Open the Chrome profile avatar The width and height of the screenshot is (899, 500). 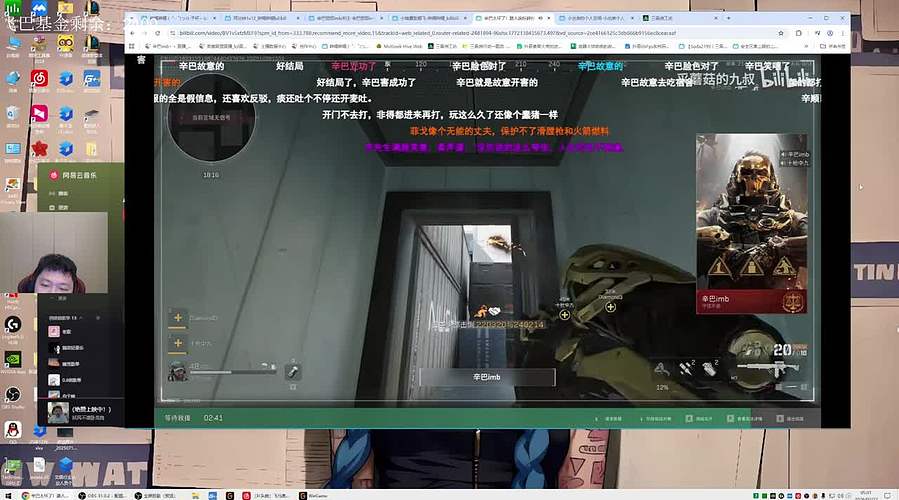[830, 33]
